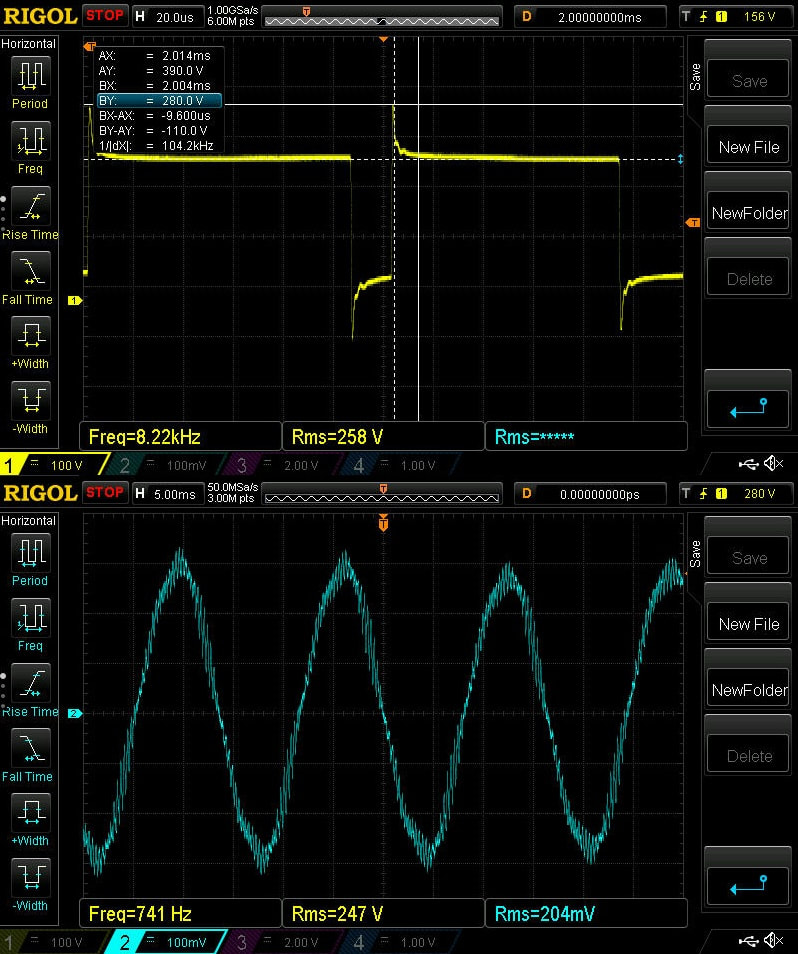Screen dimensions: 798x954
Task: Click orange trigger level marker at right of yellow waveform
Action: point(693,223)
